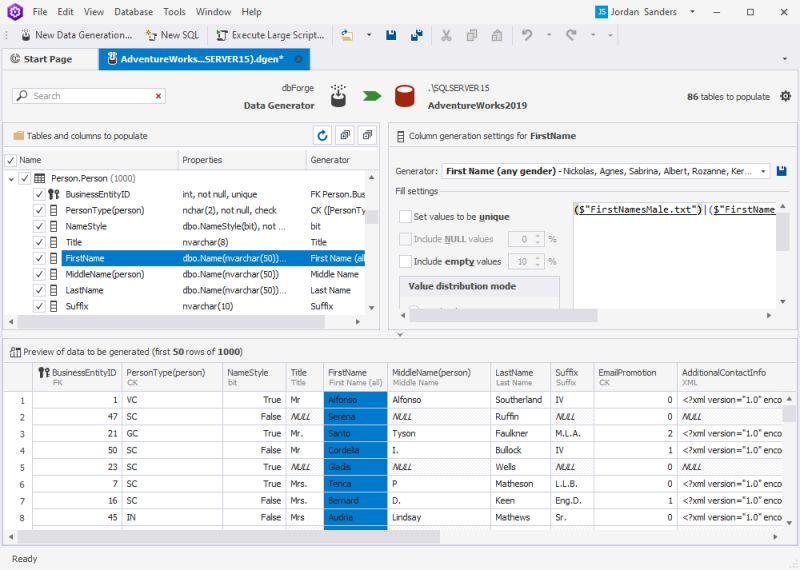The image size is (800, 570).
Task: Click the preview grid horizontal scrollbar
Action: pos(229,537)
